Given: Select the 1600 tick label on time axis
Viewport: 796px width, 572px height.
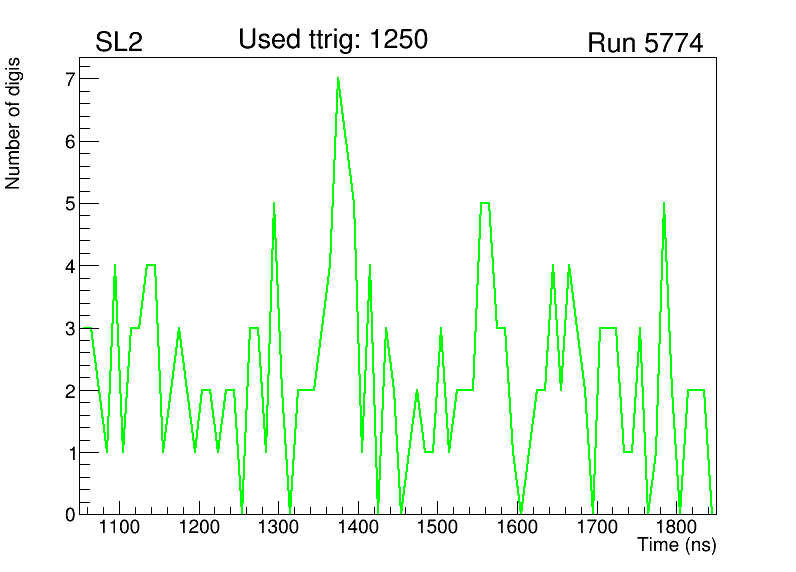Looking at the screenshot, I should click(517, 528).
